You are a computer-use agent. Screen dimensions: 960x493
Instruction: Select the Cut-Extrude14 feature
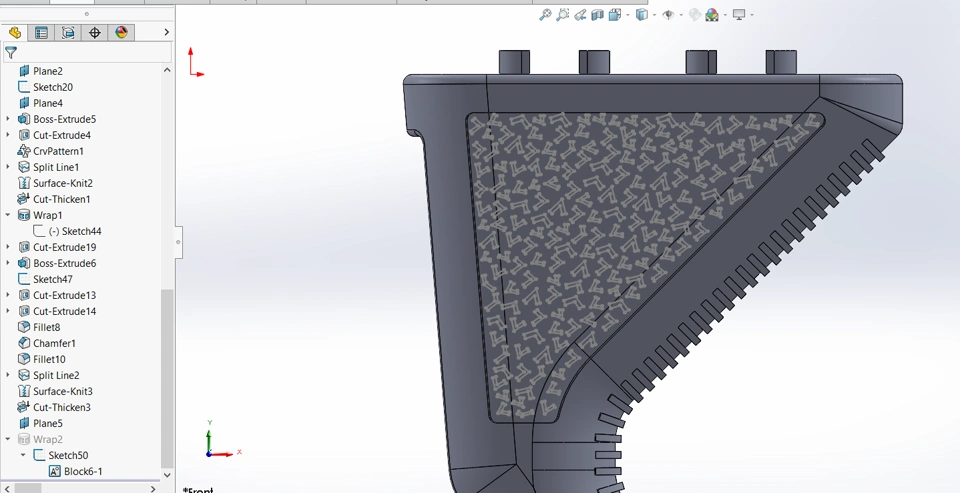[x=64, y=311]
